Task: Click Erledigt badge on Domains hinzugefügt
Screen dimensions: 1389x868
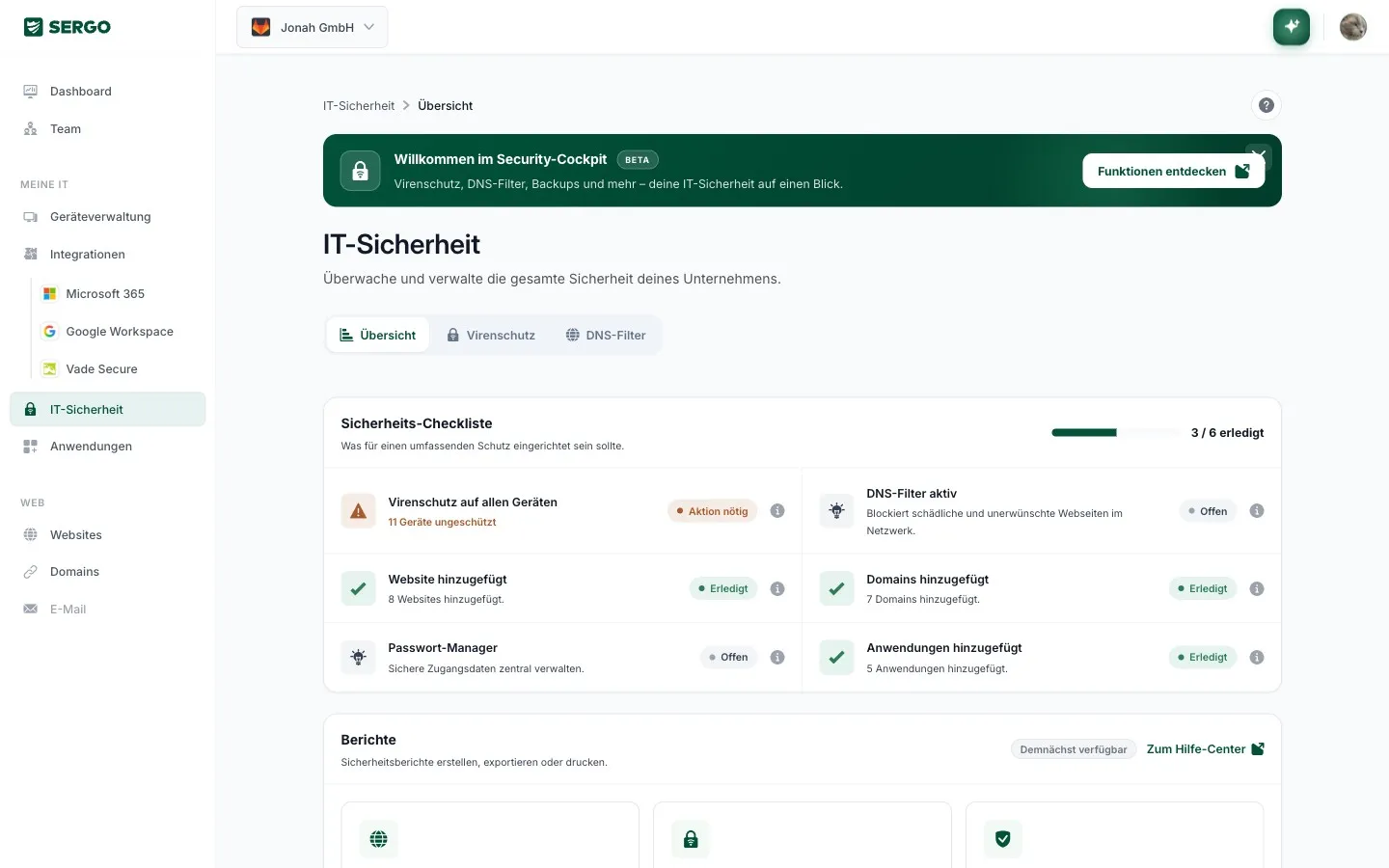Action: point(1203,588)
